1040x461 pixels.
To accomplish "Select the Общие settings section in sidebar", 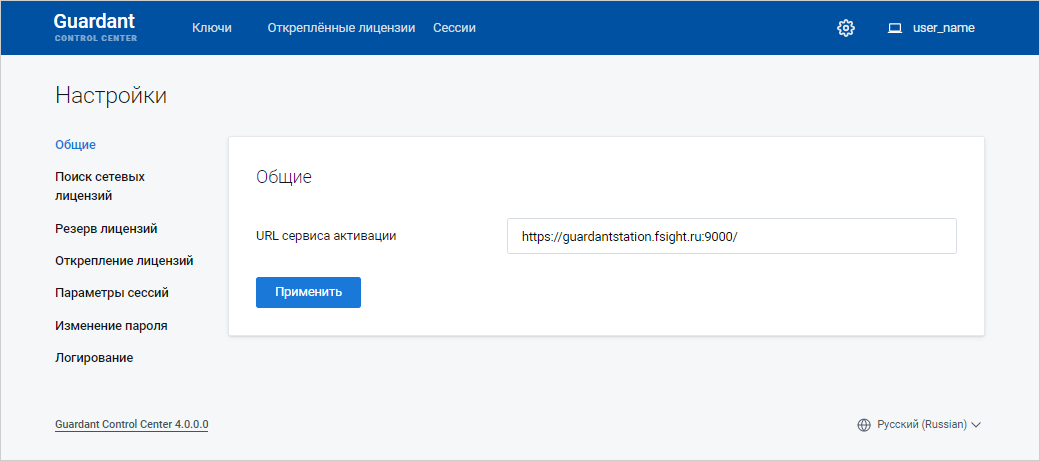I will tap(76, 145).
